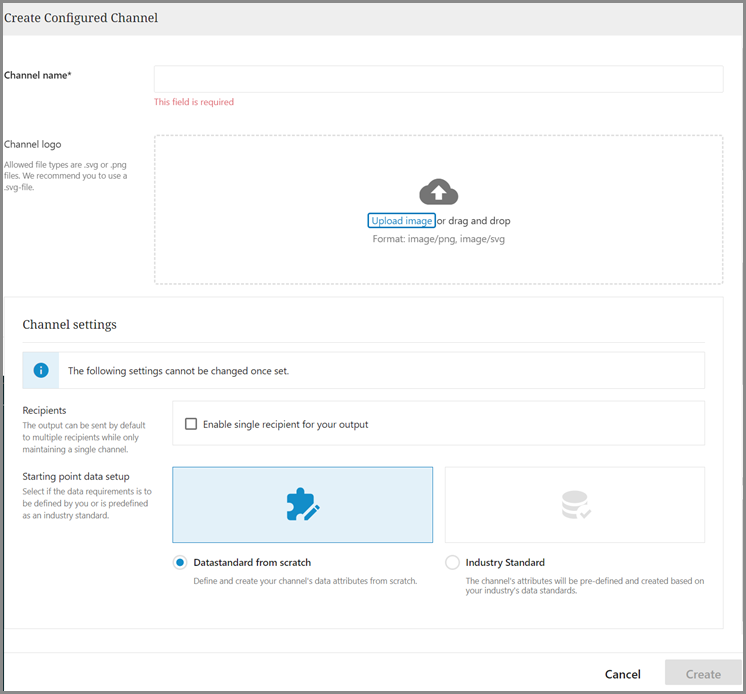The width and height of the screenshot is (746, 694).
Task: Select the Datastandard from scratch radio button
Action: (180, 563)
